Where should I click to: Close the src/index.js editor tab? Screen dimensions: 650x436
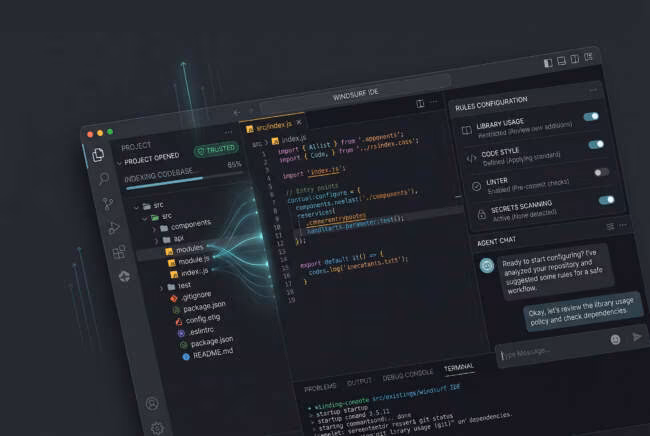299,123
